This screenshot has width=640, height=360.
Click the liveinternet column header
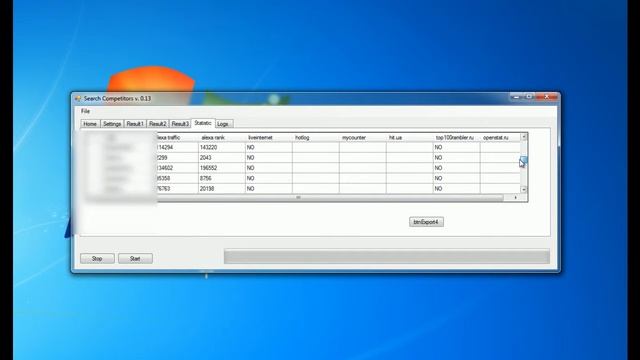pyautogui.click(x=268, y=138)
